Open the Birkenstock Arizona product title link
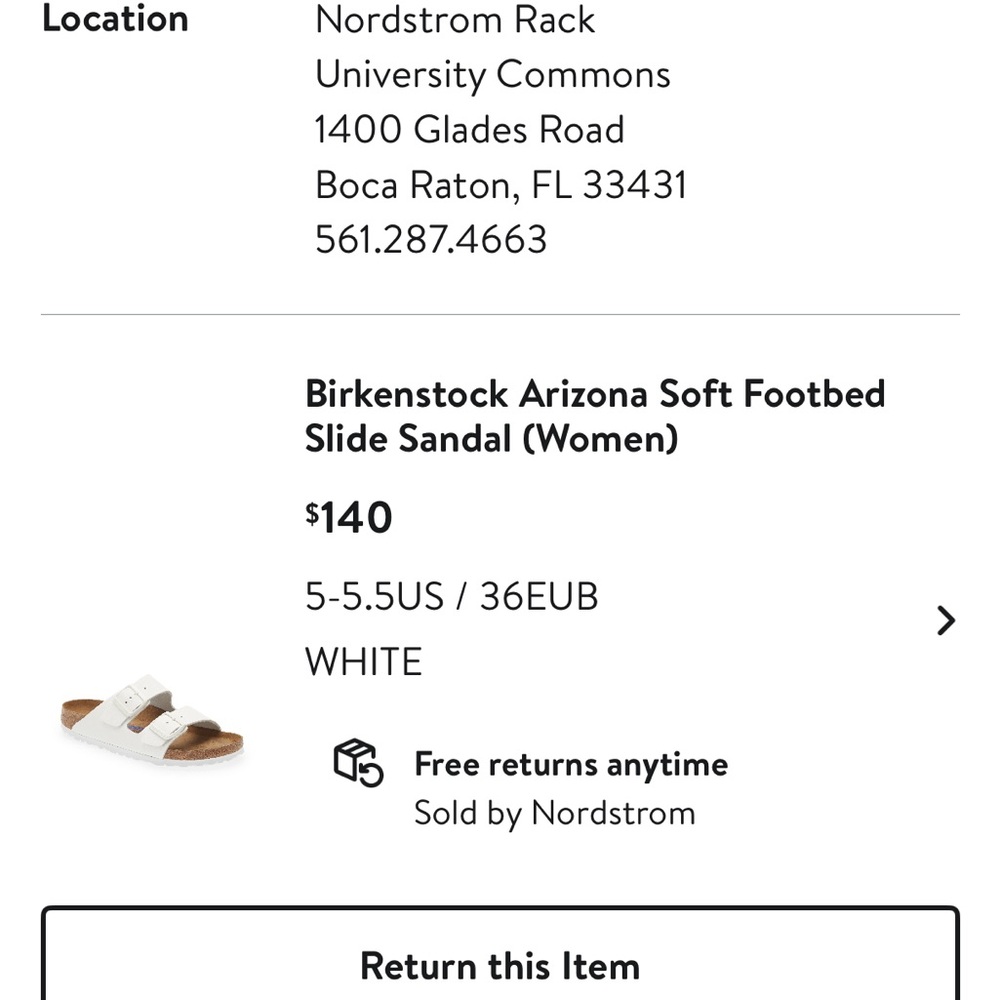 tap(595, 416)
